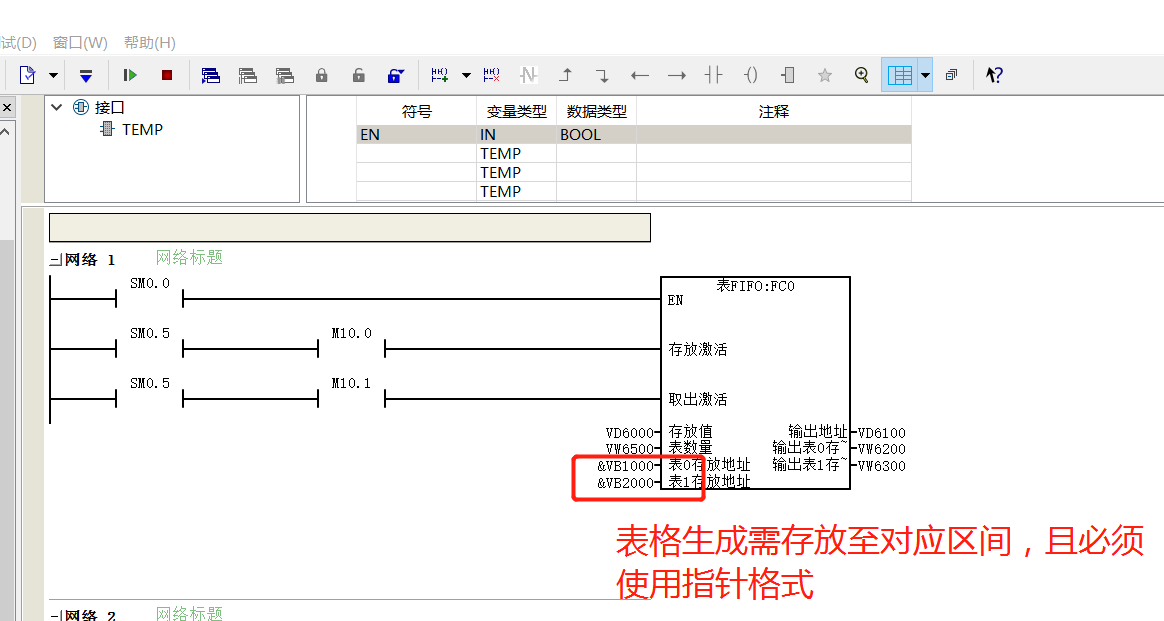Click the VW6200 output operand
The height and width of the screenshot is (621, 1164).
(881, 450)
